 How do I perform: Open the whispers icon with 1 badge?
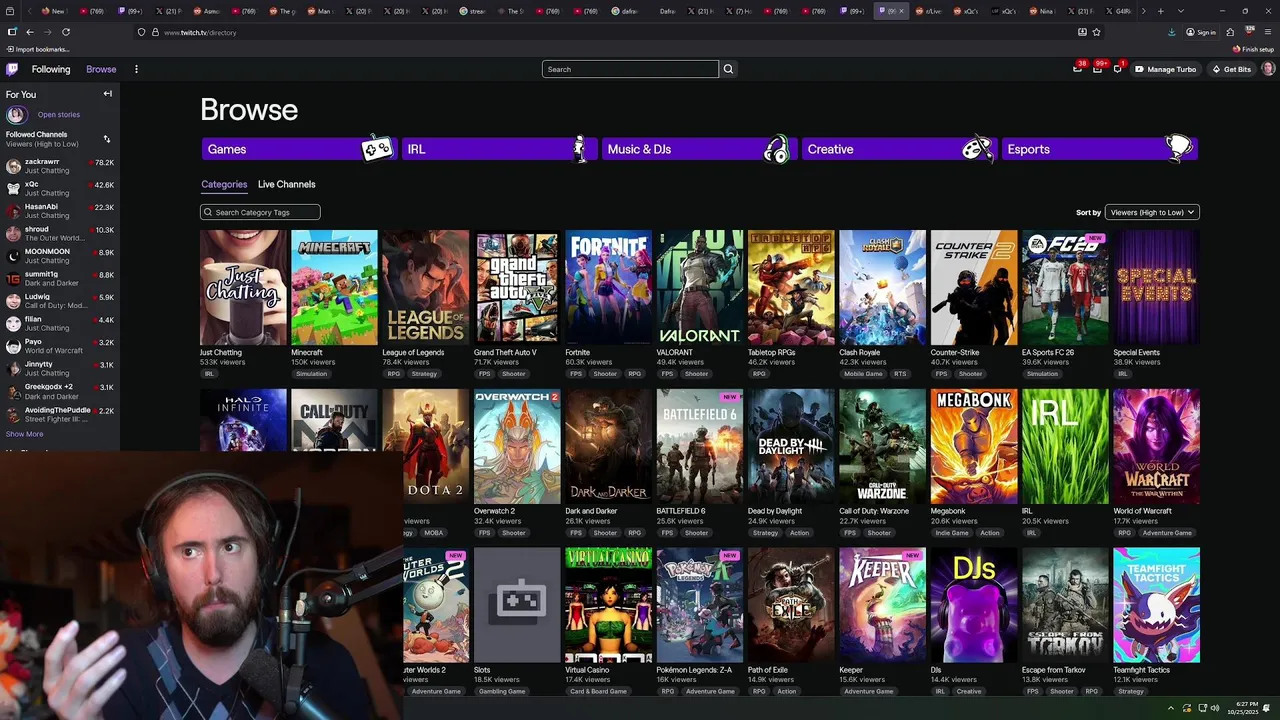pos(1117,69)
